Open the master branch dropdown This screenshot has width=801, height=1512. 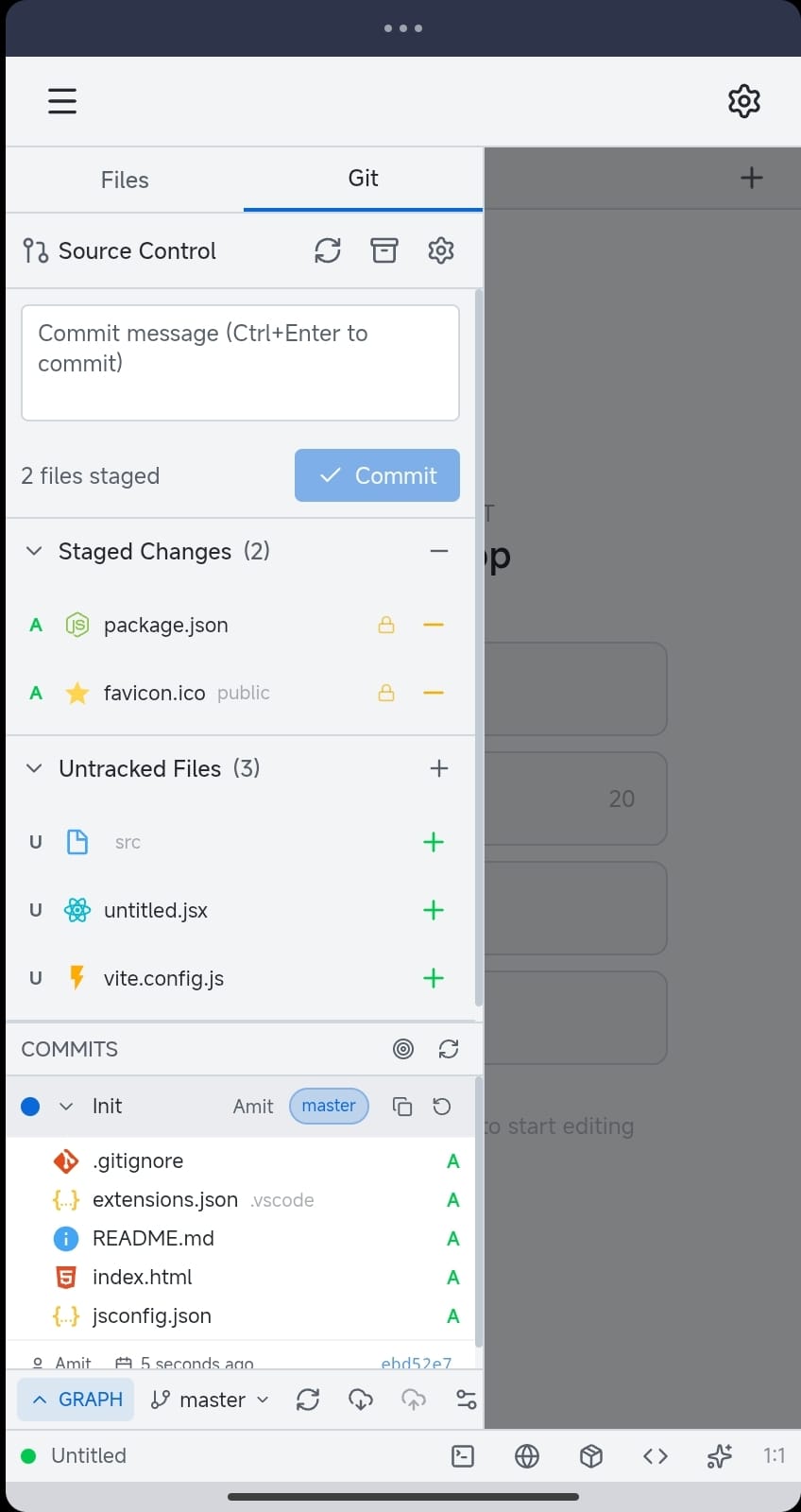click(209, 1400)
